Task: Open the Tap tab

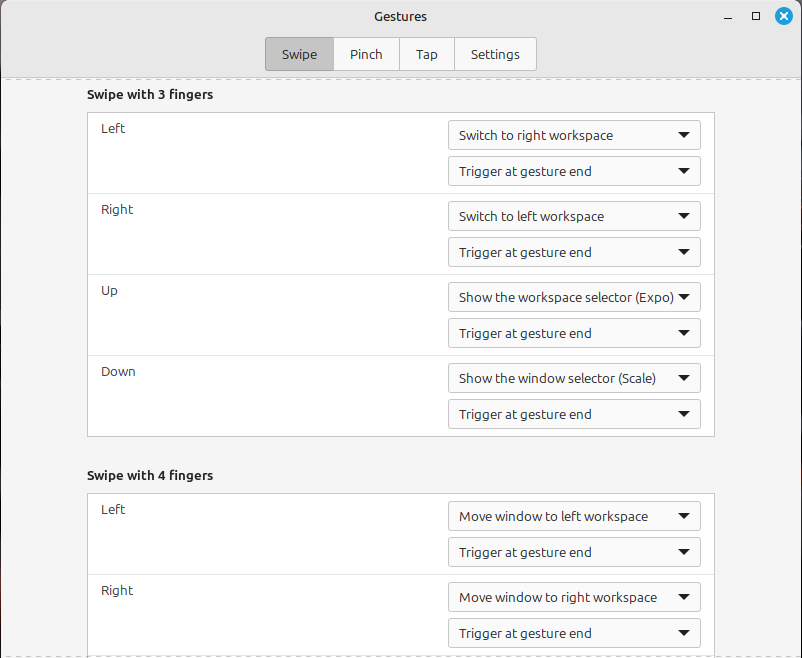Action: [427, 54]
